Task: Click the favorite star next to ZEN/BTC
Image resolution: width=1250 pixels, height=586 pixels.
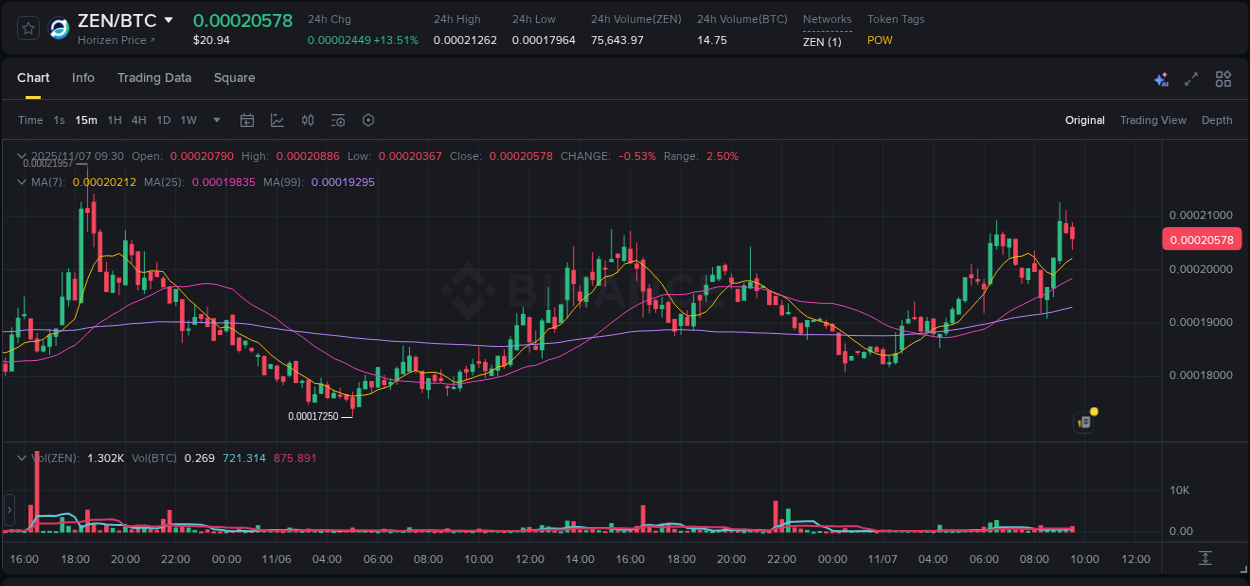Action: click(28, 27)
